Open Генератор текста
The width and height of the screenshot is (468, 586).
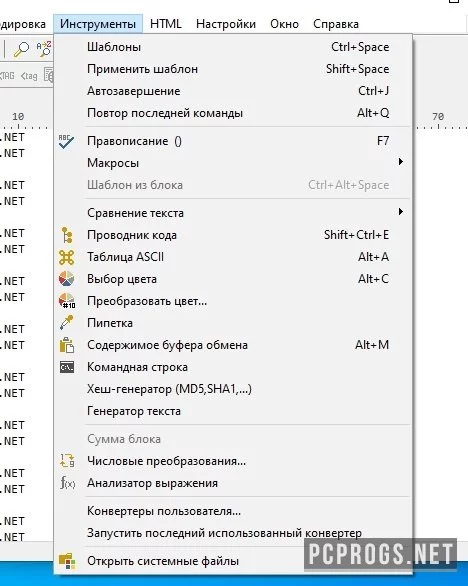pyautogui.click(x=234, y=411)
